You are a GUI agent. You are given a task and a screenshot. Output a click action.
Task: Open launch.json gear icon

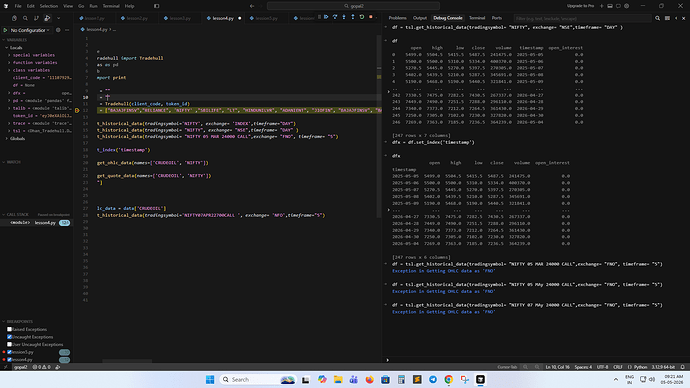point(58,30)
